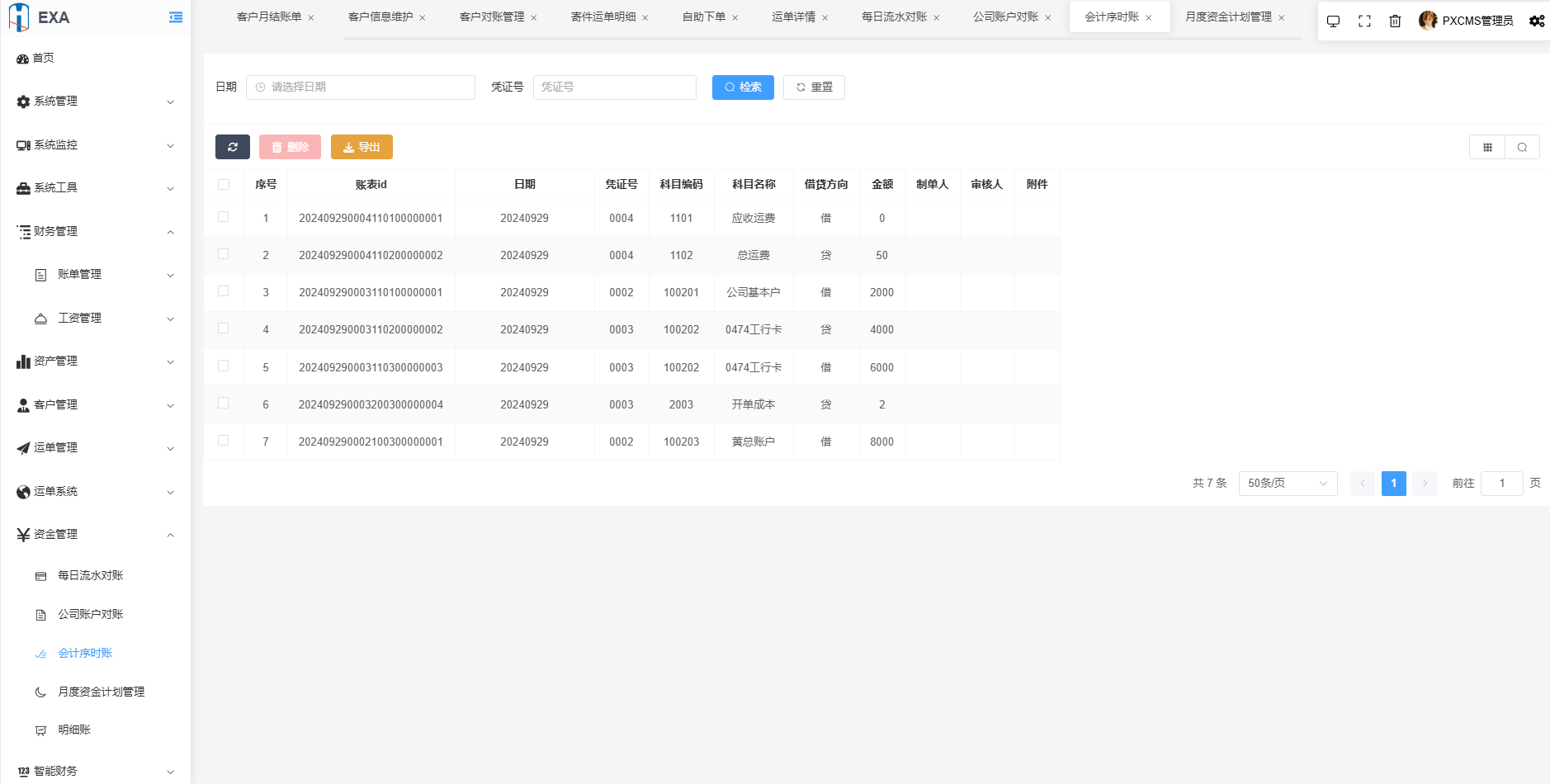Viewport: 1550px width, 784px height.
Task: Toggle the search bar magnifier icon
Action: (1522, 147)
